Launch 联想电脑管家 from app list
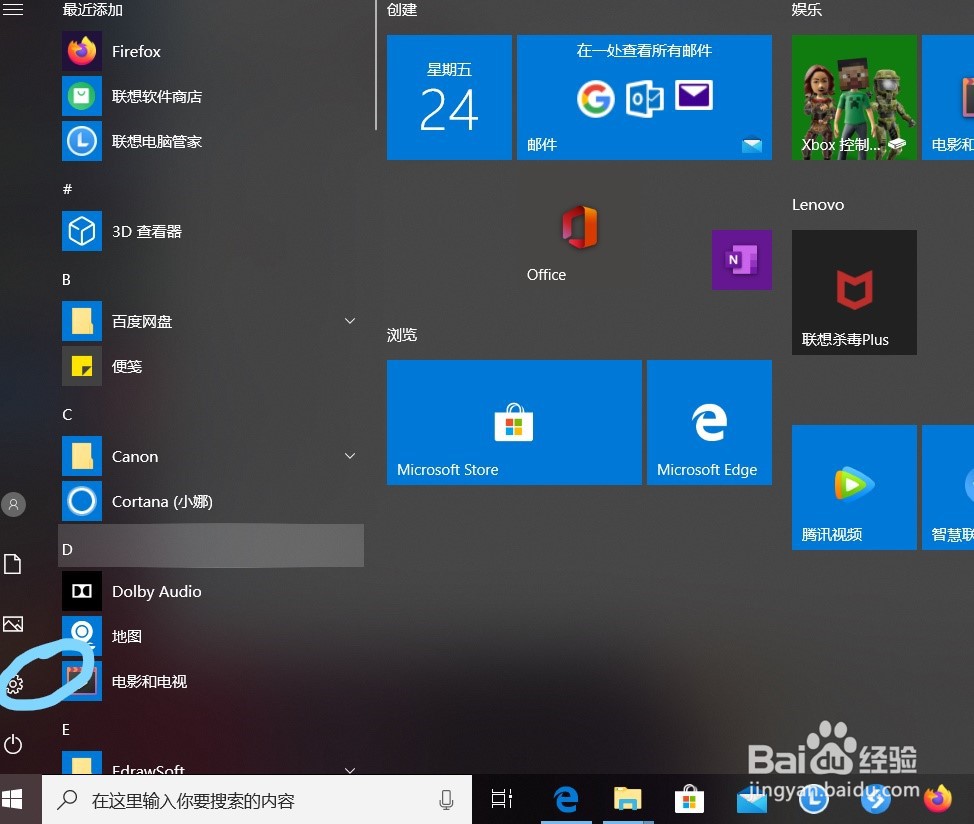 point(211,142)
